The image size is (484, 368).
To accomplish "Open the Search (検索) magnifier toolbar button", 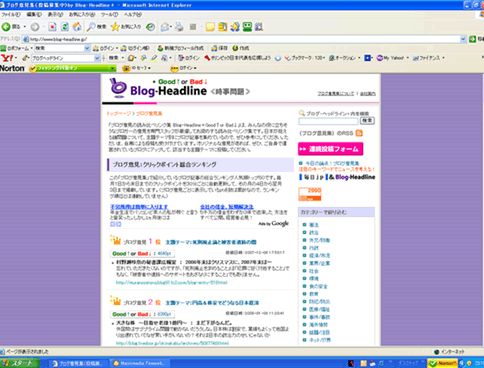I will [x=96, y=27].
